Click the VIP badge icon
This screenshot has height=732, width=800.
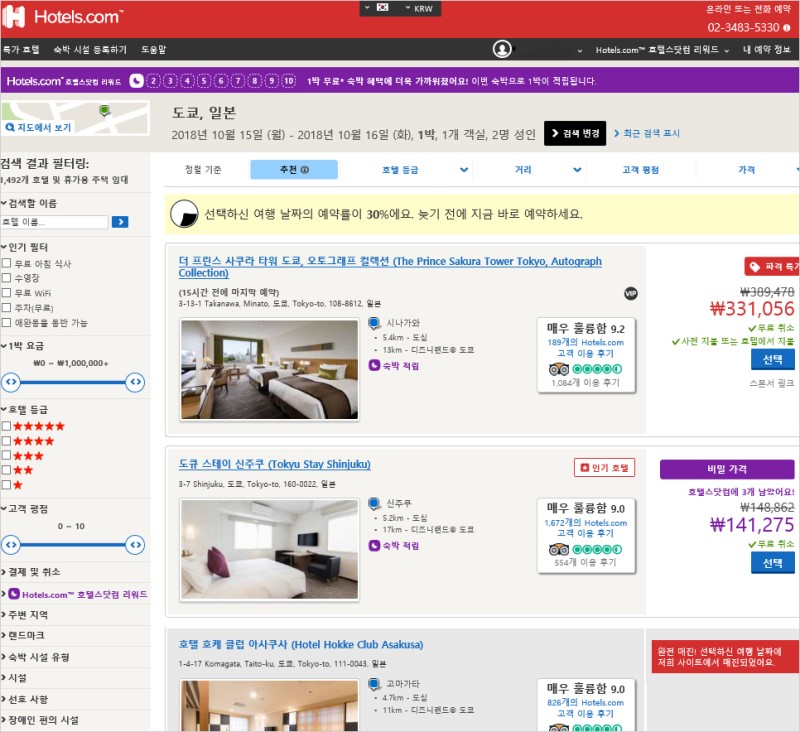[631, 293]
